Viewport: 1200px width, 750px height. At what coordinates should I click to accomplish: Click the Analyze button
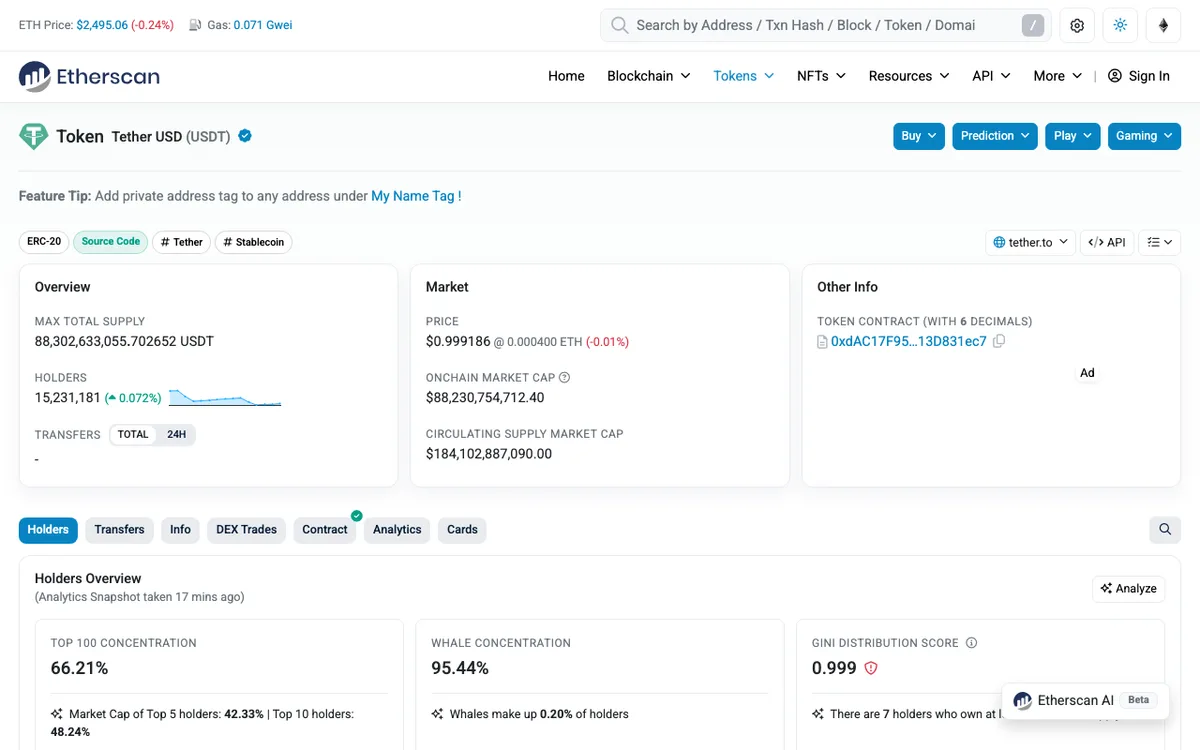(x=1128, y=588)
